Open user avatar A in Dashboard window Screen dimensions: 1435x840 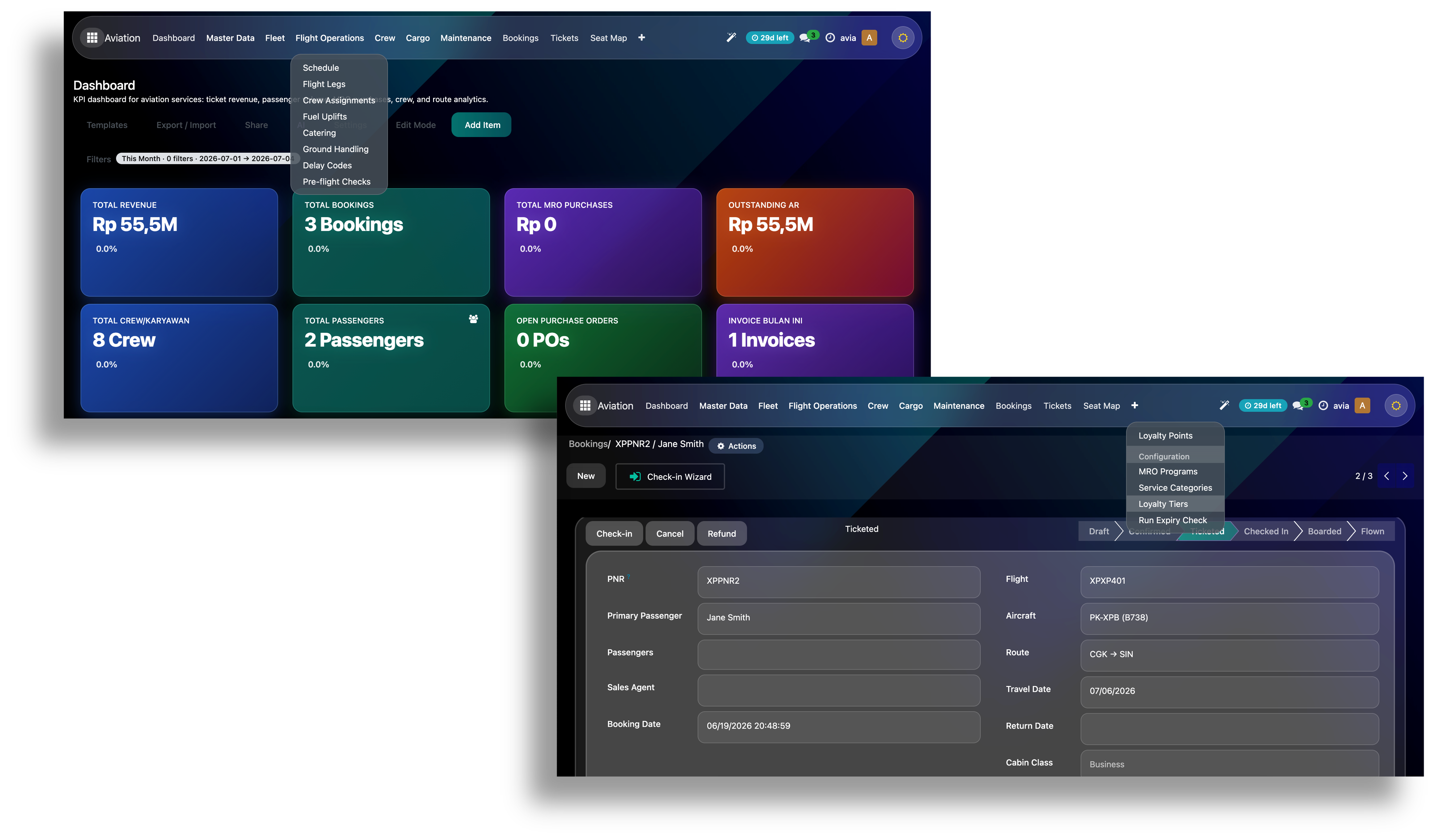[870, 38]
